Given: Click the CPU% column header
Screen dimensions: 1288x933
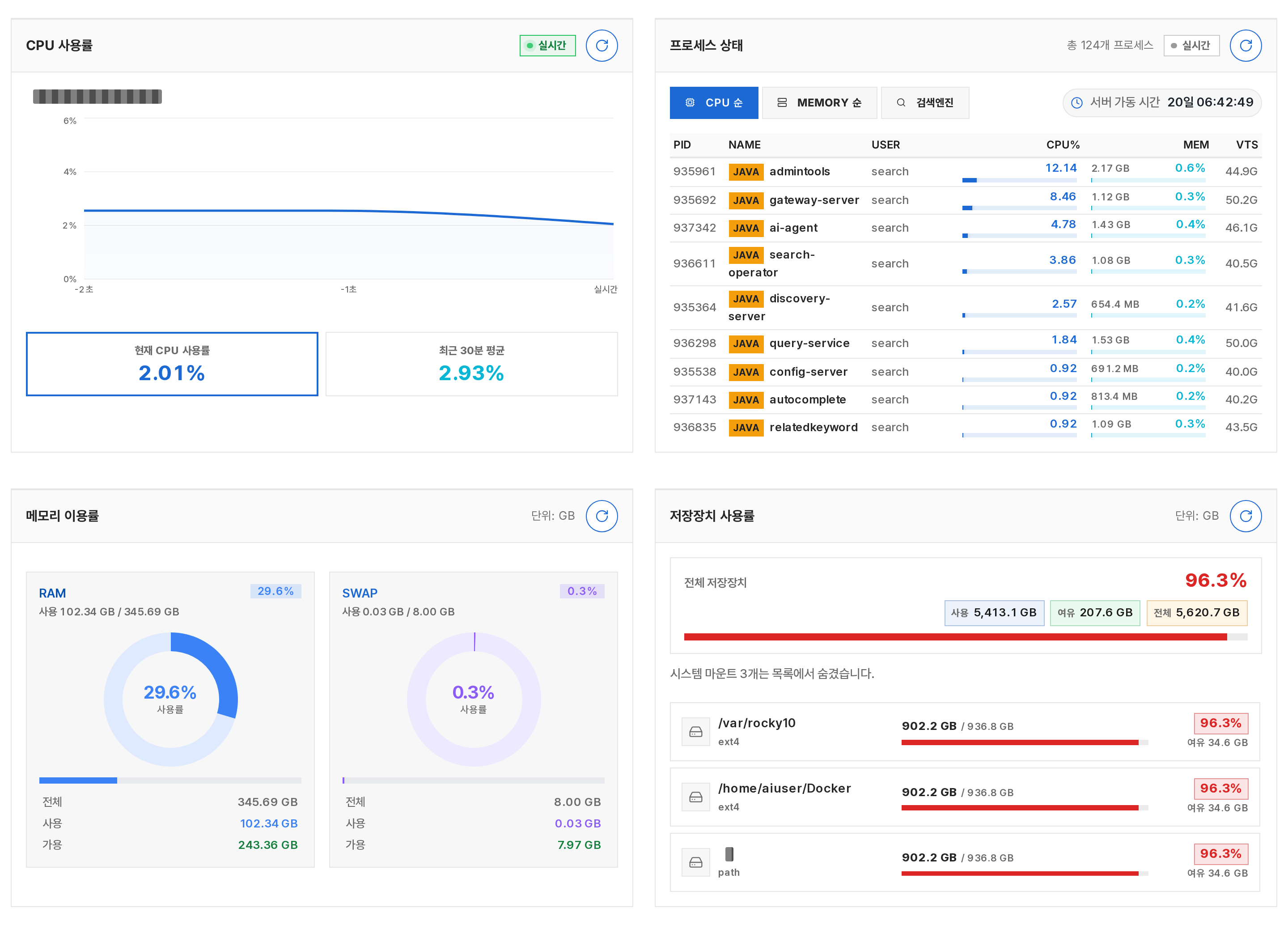Looking at the screenshot, I should click(1063, 145).
